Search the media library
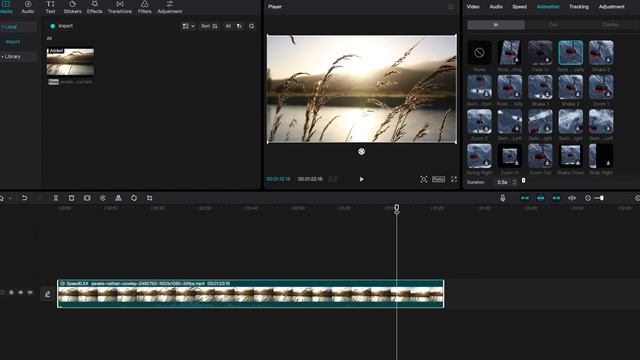Screen dimensions: 640x360 click(x=251, y=26)
